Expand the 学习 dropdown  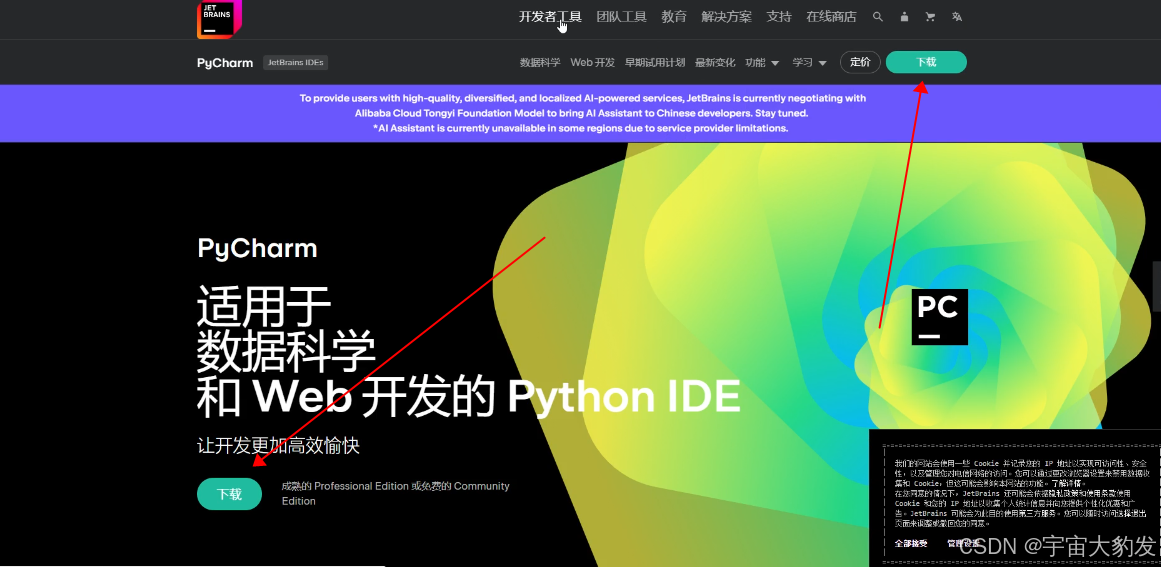[809, 63]
